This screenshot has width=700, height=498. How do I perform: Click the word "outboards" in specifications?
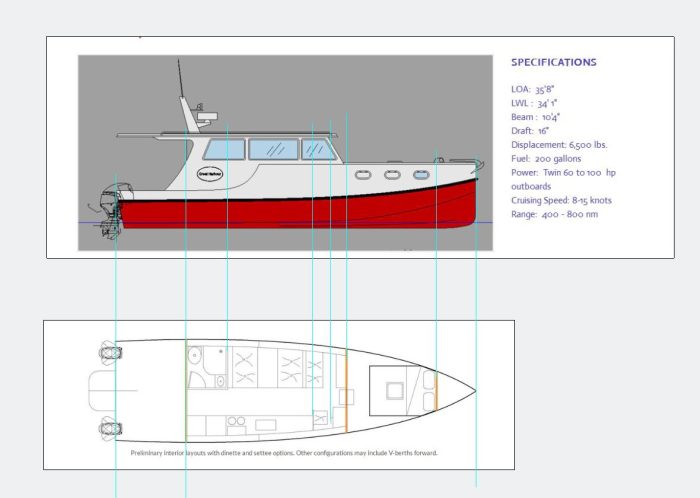pyautogui.click(x=531, y=186)
